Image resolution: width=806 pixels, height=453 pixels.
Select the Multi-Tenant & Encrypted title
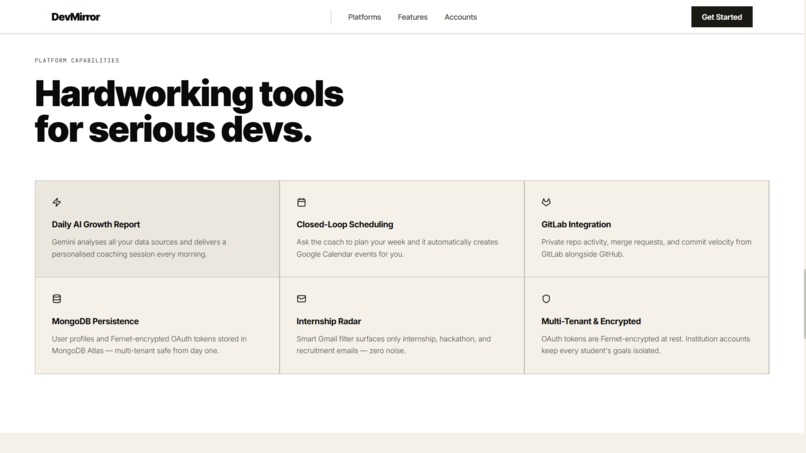pos(591,321)
